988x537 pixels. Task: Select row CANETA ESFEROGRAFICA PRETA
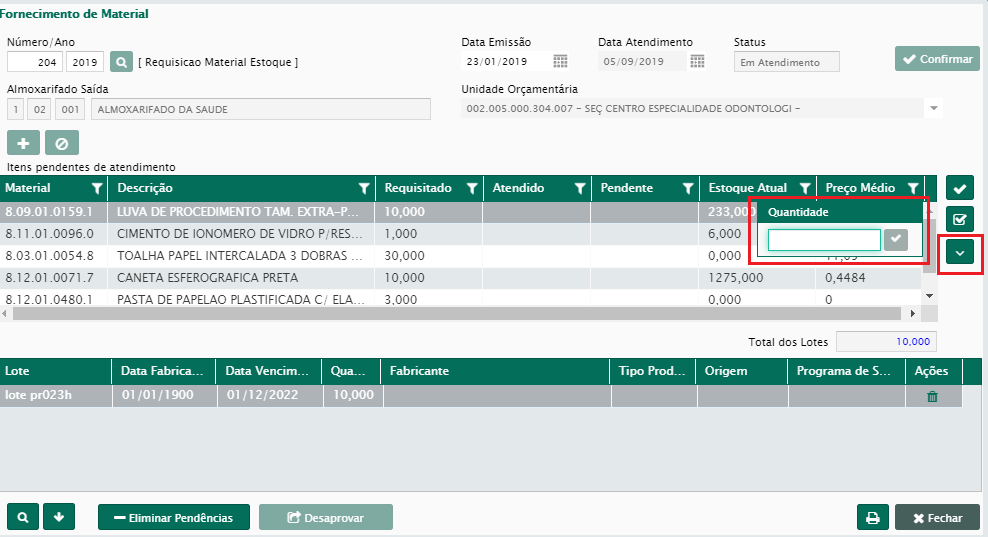click(461, 278)
